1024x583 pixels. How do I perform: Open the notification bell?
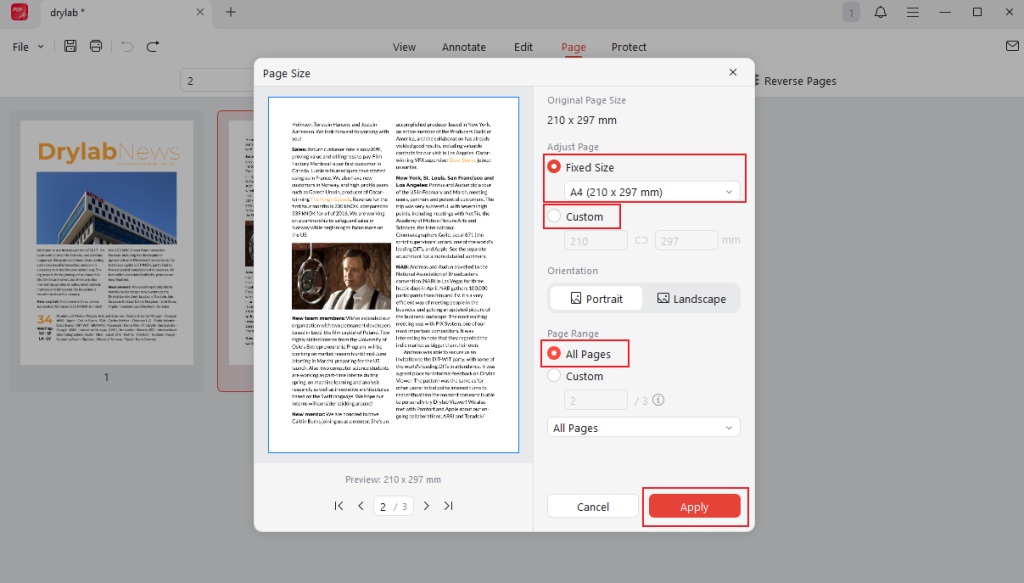880,12
